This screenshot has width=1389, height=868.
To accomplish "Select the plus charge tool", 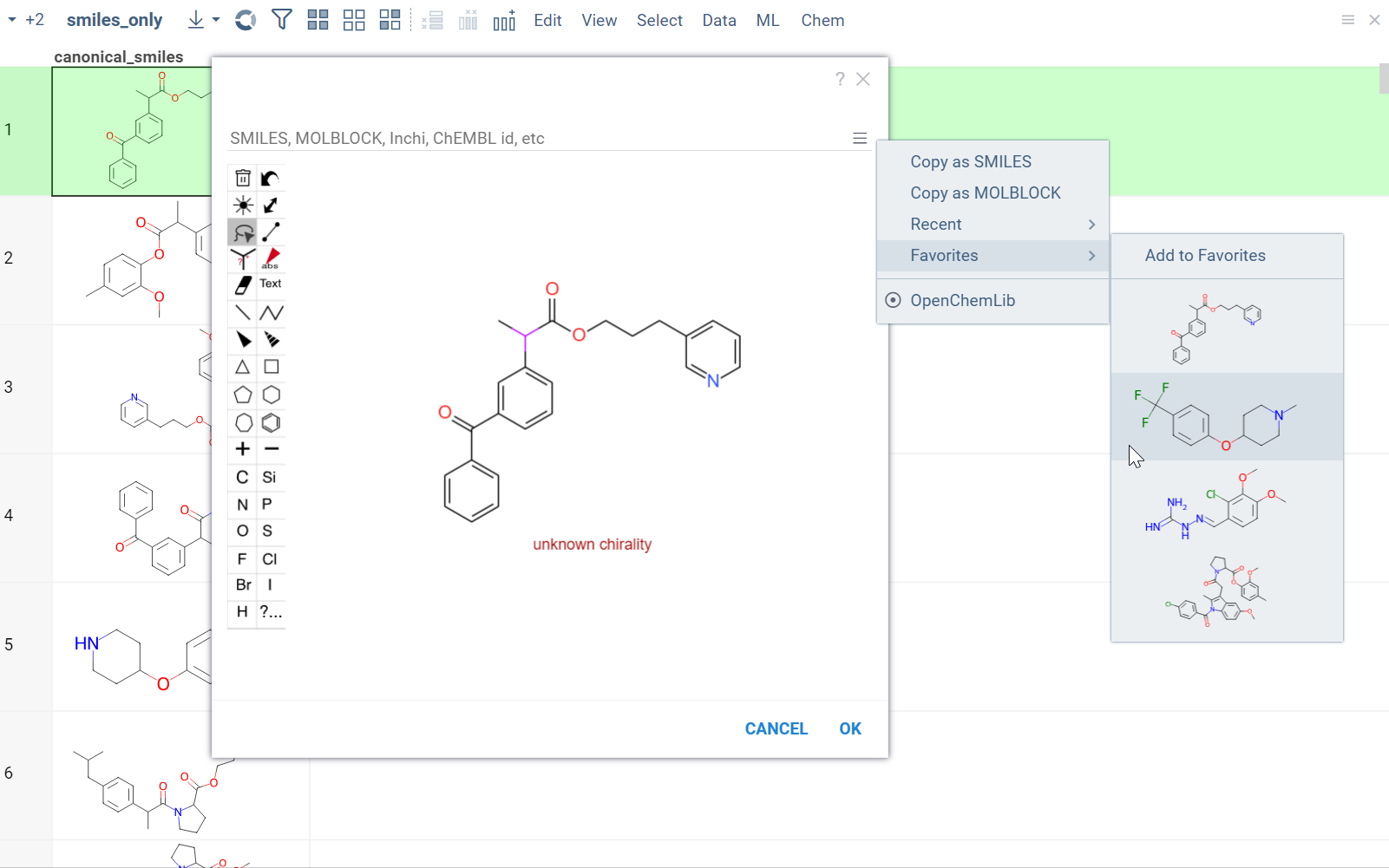I will pyautogui.click(x=242, y=449).
